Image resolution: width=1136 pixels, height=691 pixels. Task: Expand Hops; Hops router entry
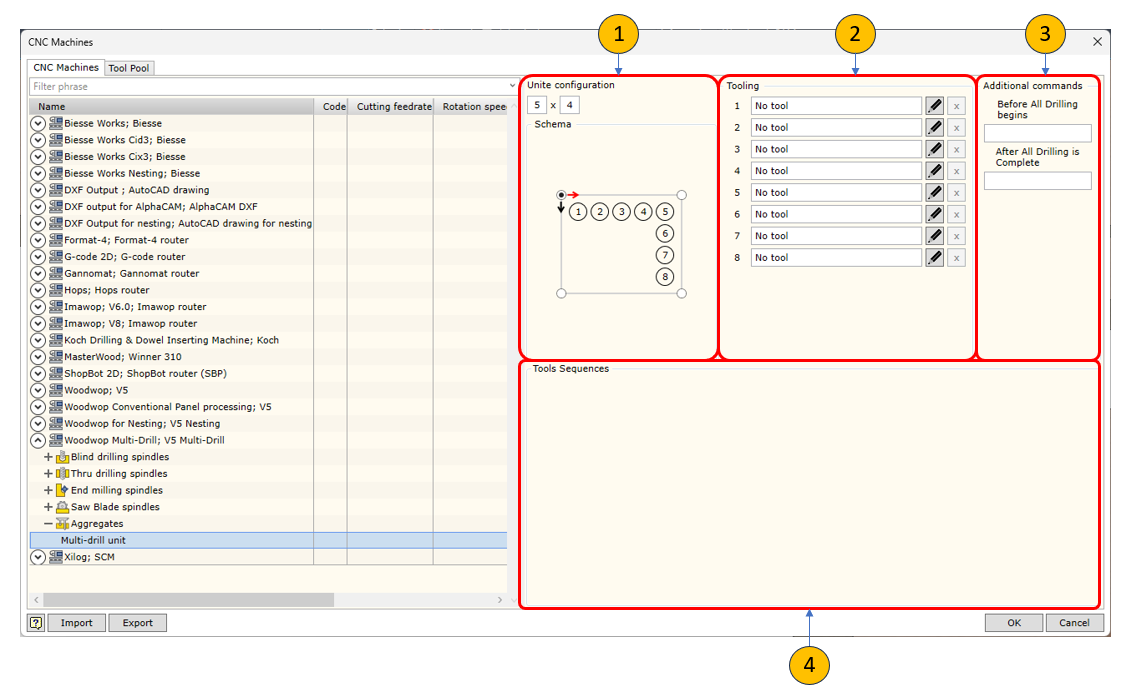38,290
